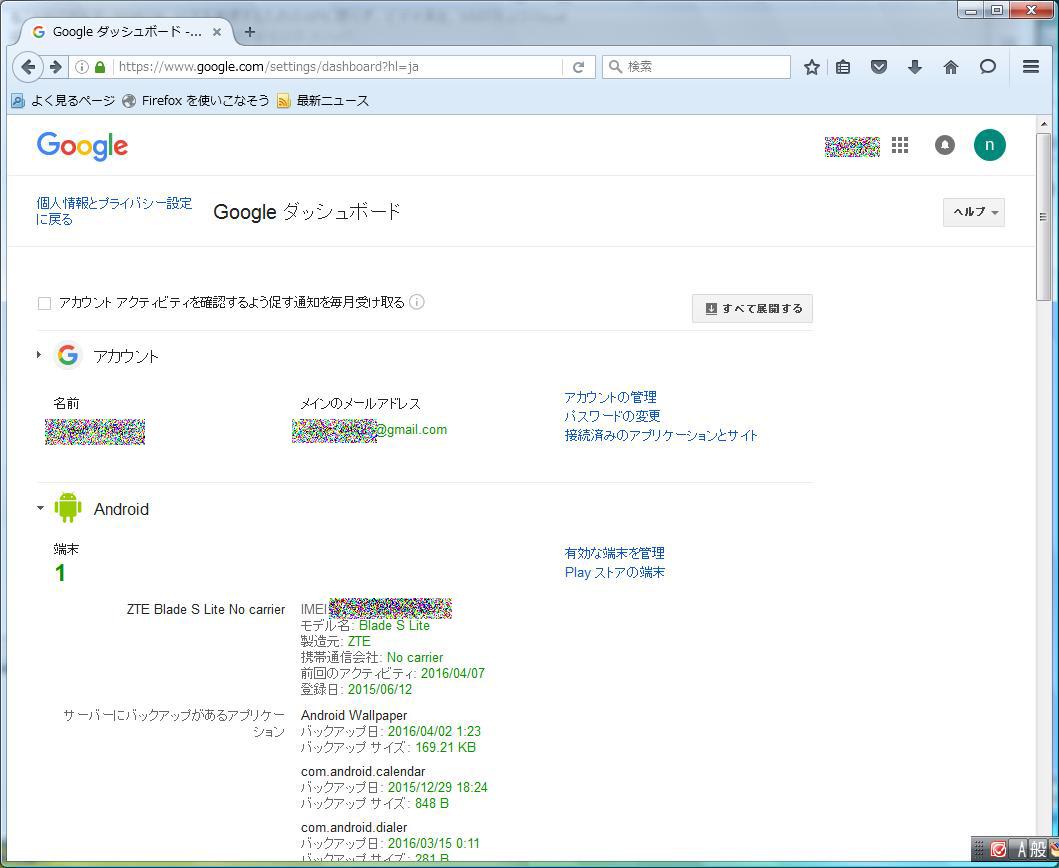Click the Google apps grid icon
The height and width of the screenshot is (868, 1059).
point(900,145)
